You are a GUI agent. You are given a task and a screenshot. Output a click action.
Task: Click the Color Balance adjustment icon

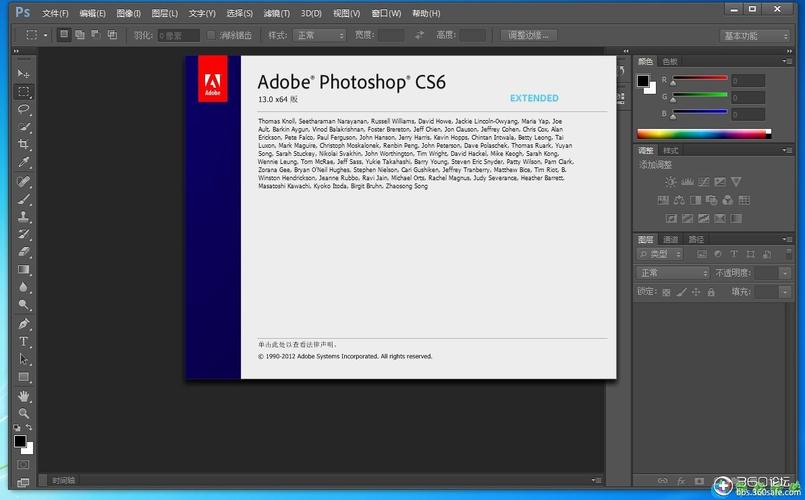[x=679, y=200]
